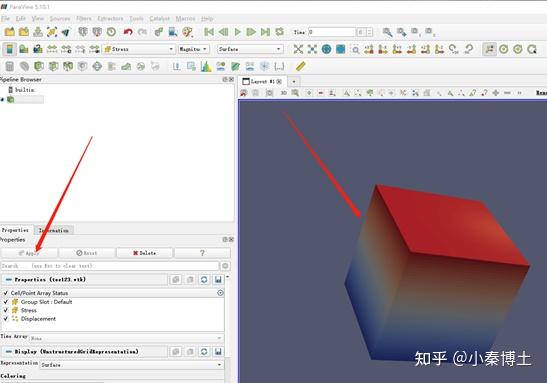Open the Stress coloring array dropdown

point(139,49)
